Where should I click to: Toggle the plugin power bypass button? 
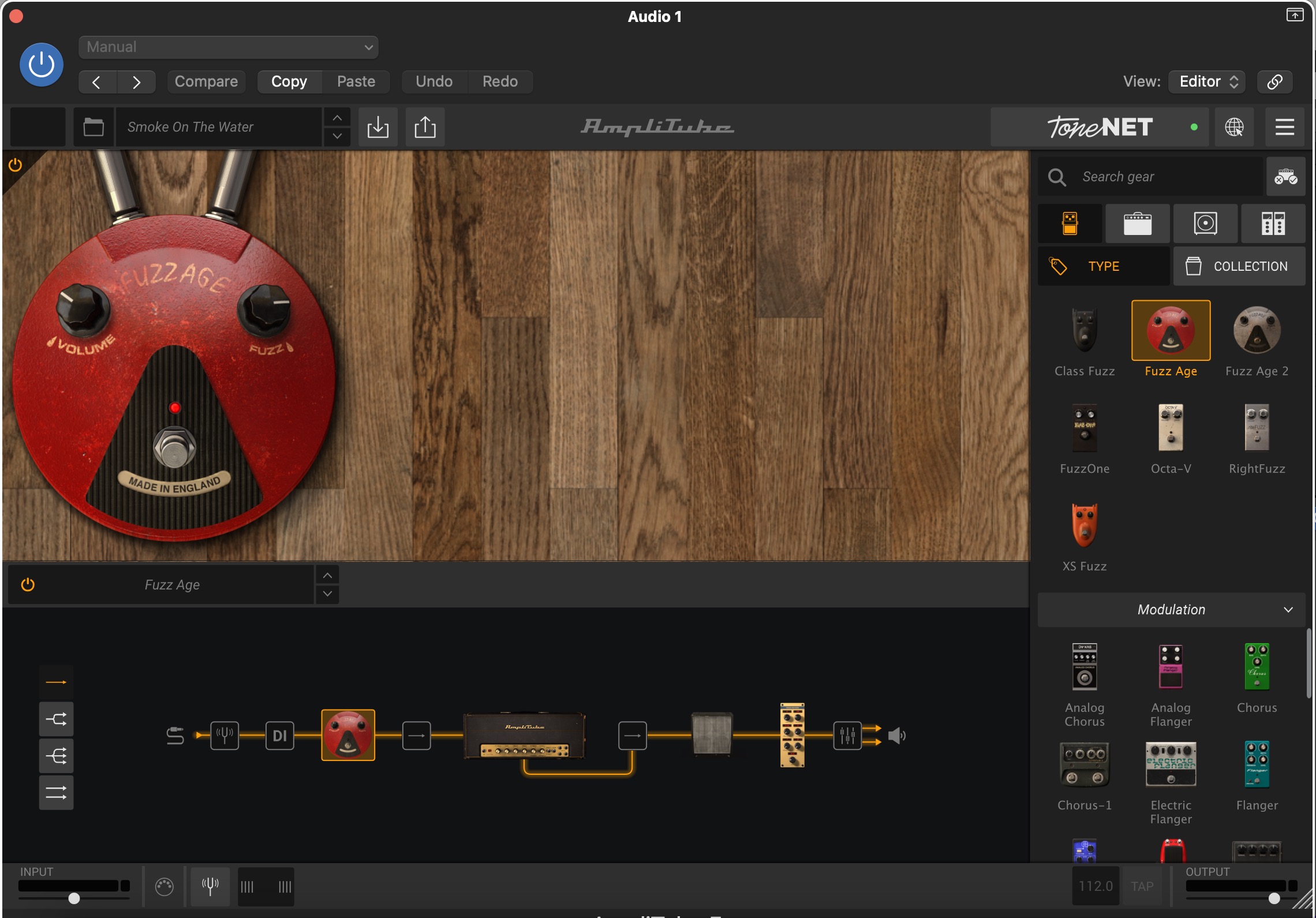pyautogui.click(x=42, y=65)
